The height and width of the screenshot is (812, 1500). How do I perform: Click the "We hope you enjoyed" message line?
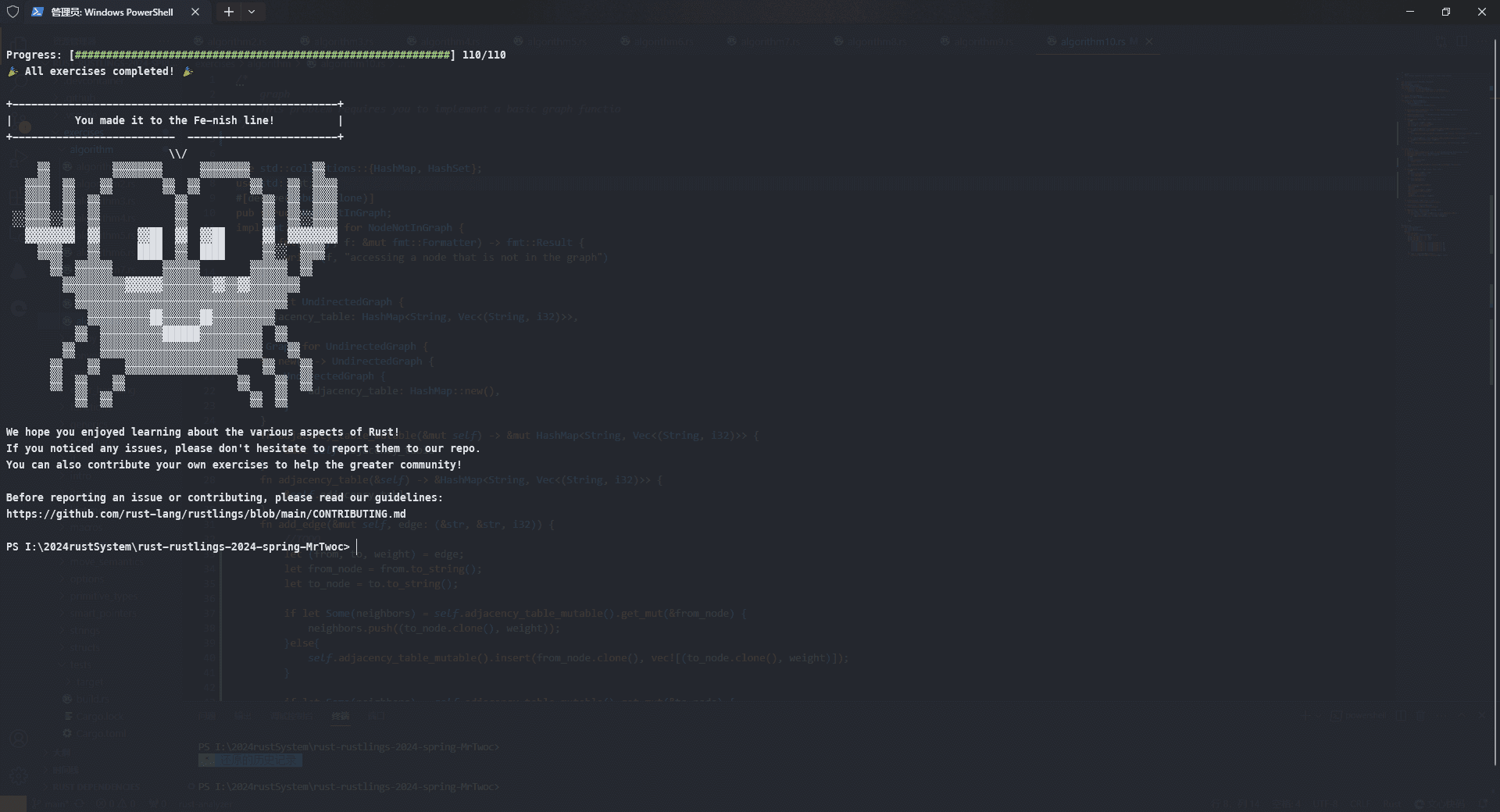[x=202, y=432]
